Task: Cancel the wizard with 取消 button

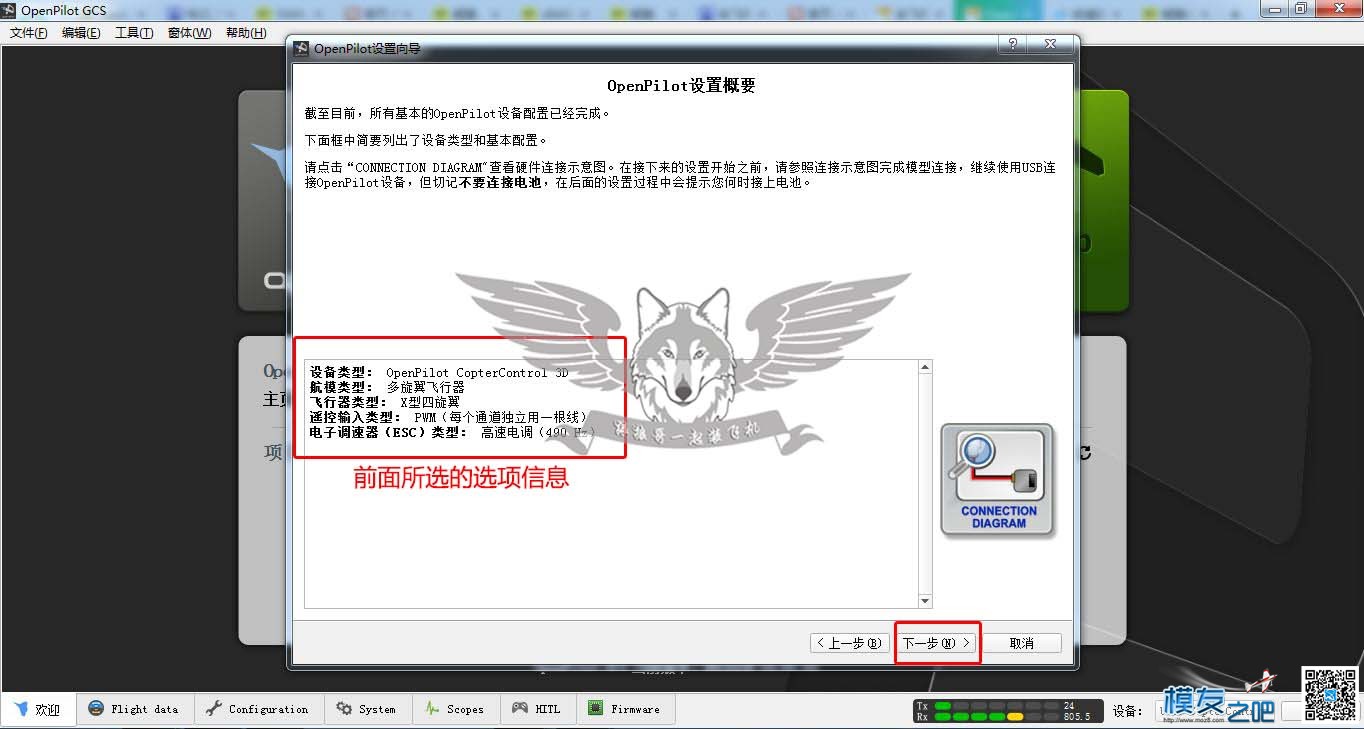Action: pyautogui.click(x=1021, y=643)
